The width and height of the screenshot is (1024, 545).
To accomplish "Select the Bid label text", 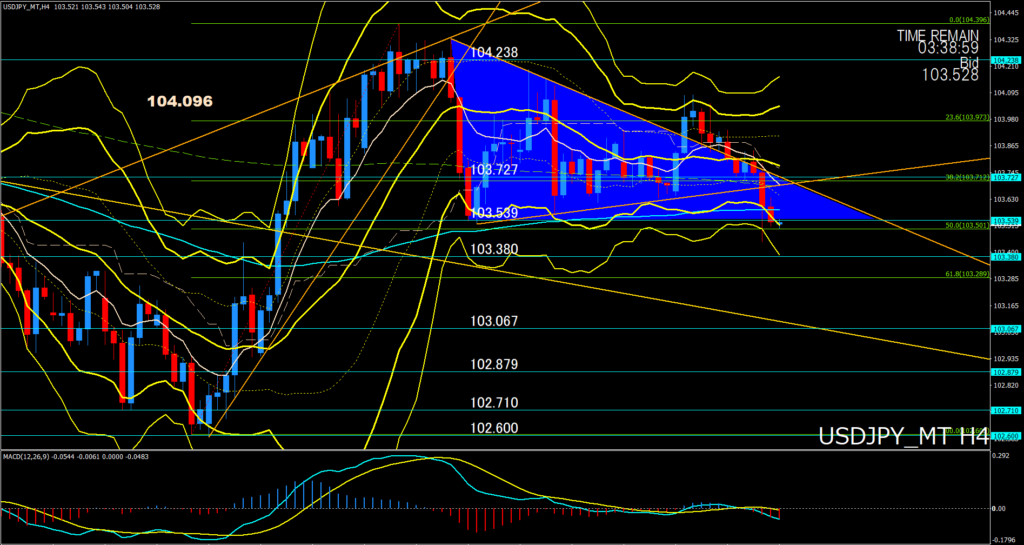I will point(969,63).
